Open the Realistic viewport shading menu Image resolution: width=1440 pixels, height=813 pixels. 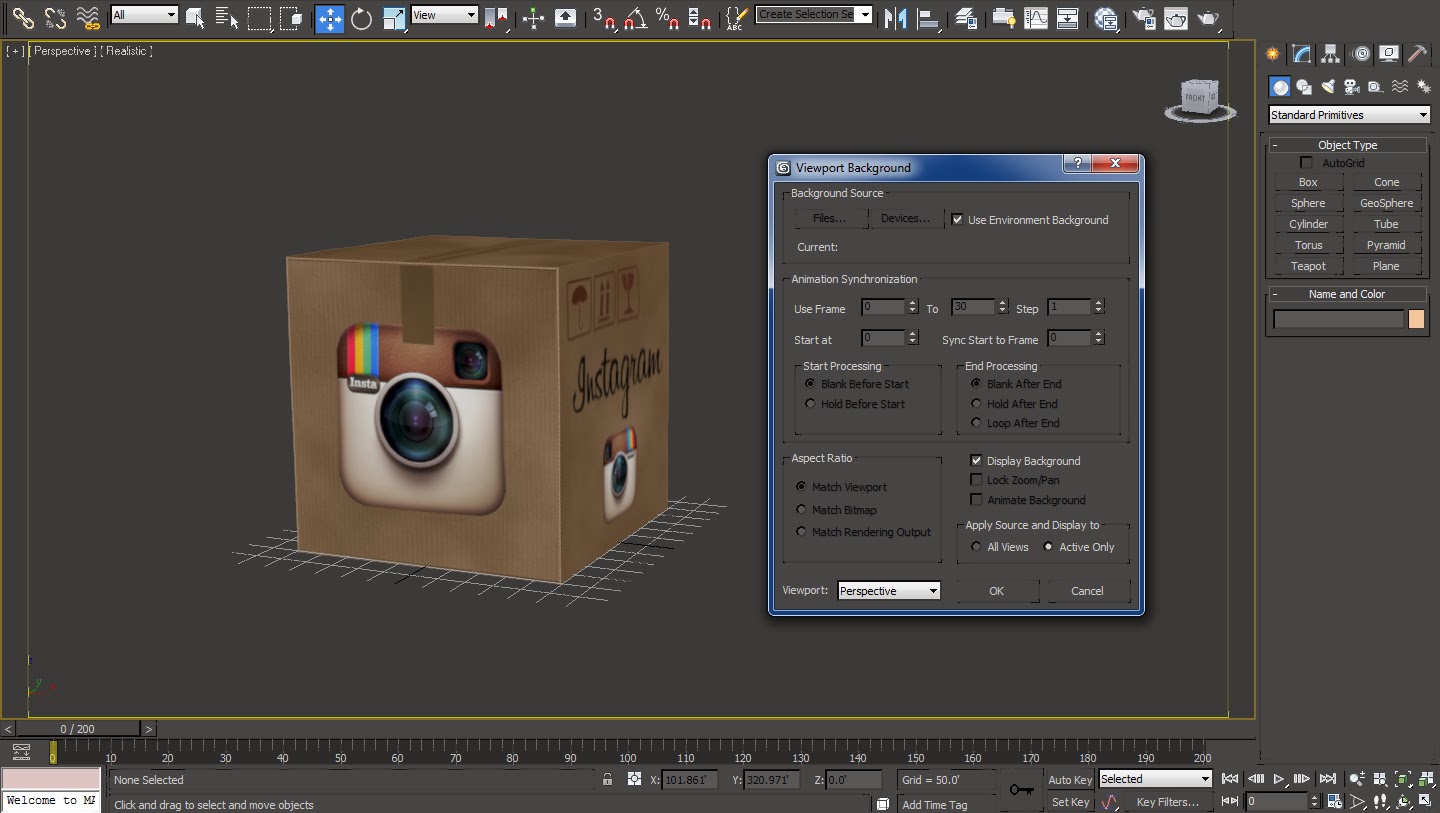tap(126, 51)
